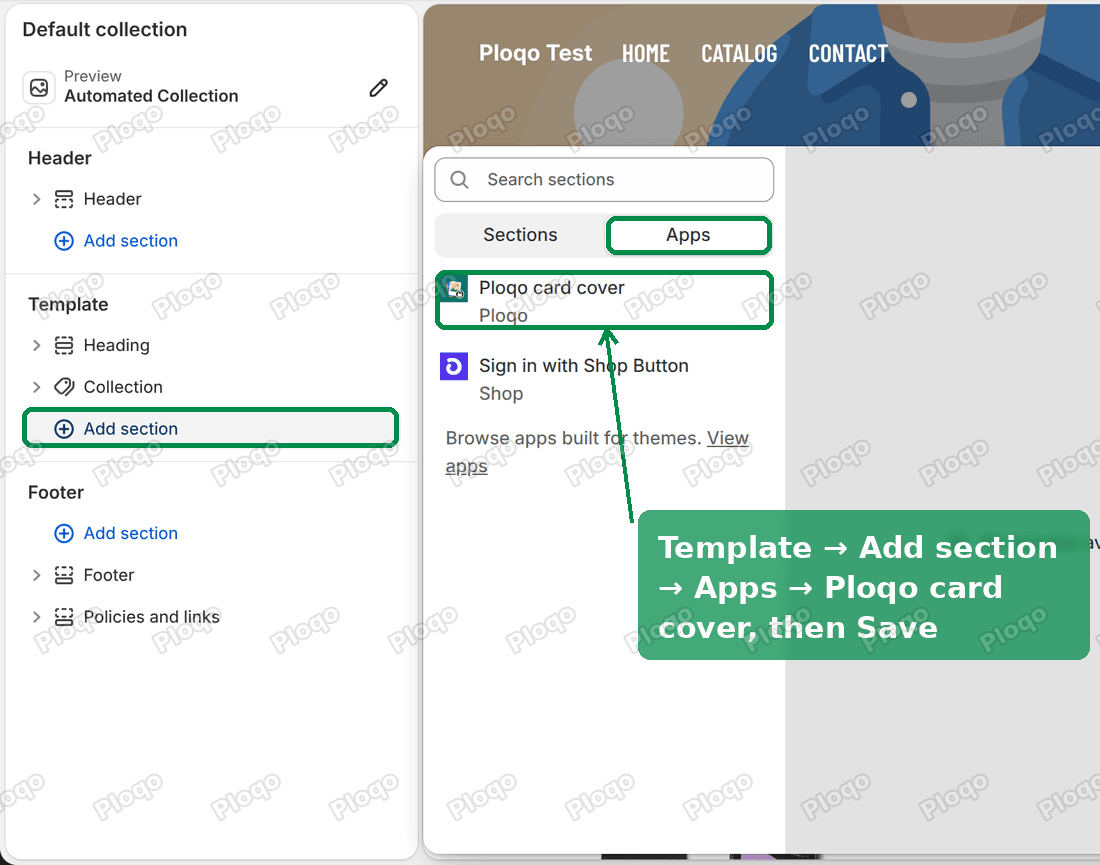Select the Heading row label
This screenshot has height=865, width=1100.
[116, 345]
